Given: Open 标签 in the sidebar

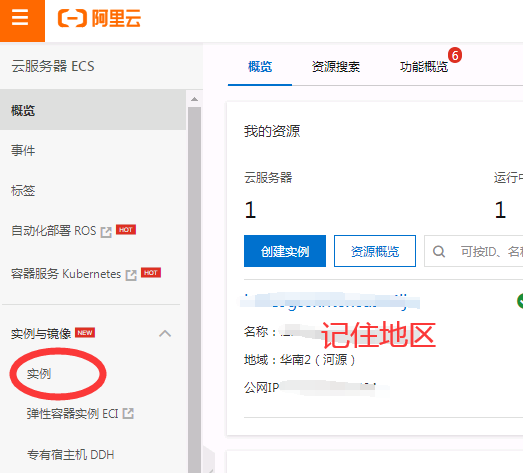Looking at the screenshot, I should (x=23, y=190).
